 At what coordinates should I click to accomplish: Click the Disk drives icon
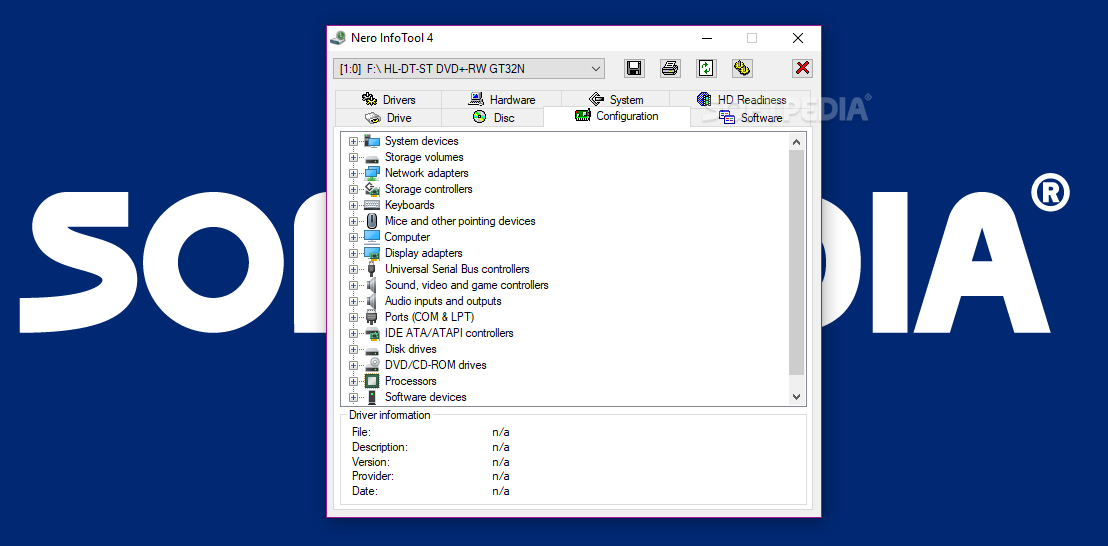tap(372, 350)
